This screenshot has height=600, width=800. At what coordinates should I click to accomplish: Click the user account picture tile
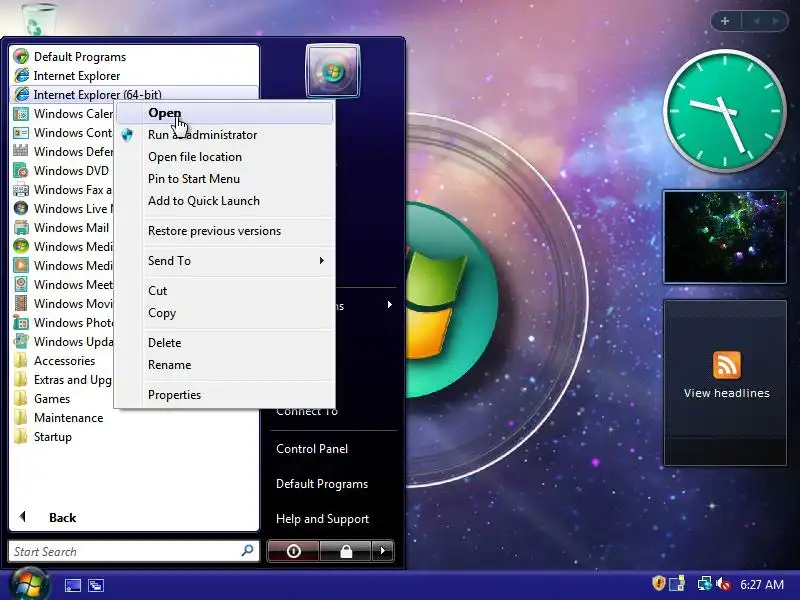click(x=333, y=71)
